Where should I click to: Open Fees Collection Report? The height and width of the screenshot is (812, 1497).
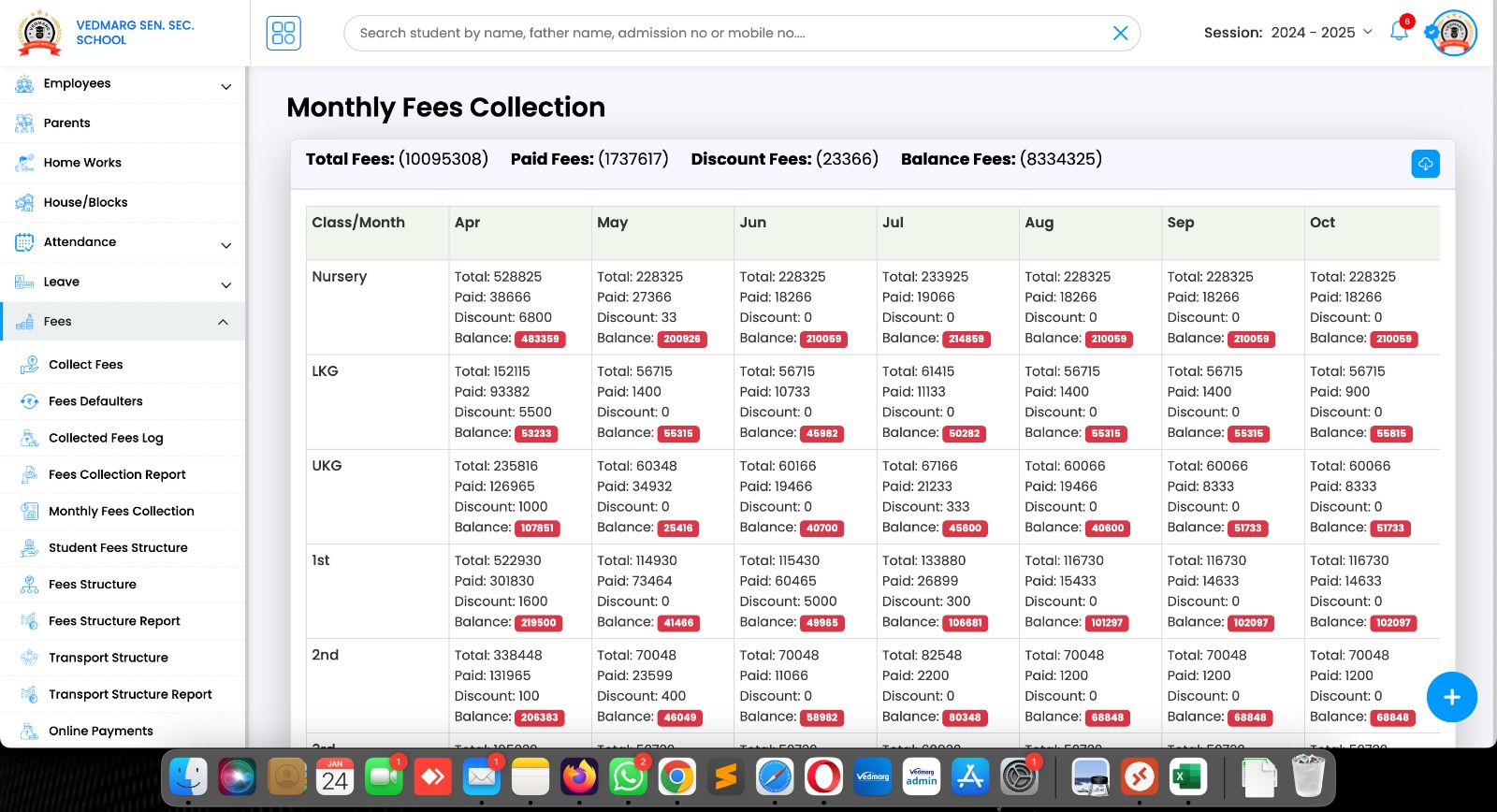pos(123,474)
